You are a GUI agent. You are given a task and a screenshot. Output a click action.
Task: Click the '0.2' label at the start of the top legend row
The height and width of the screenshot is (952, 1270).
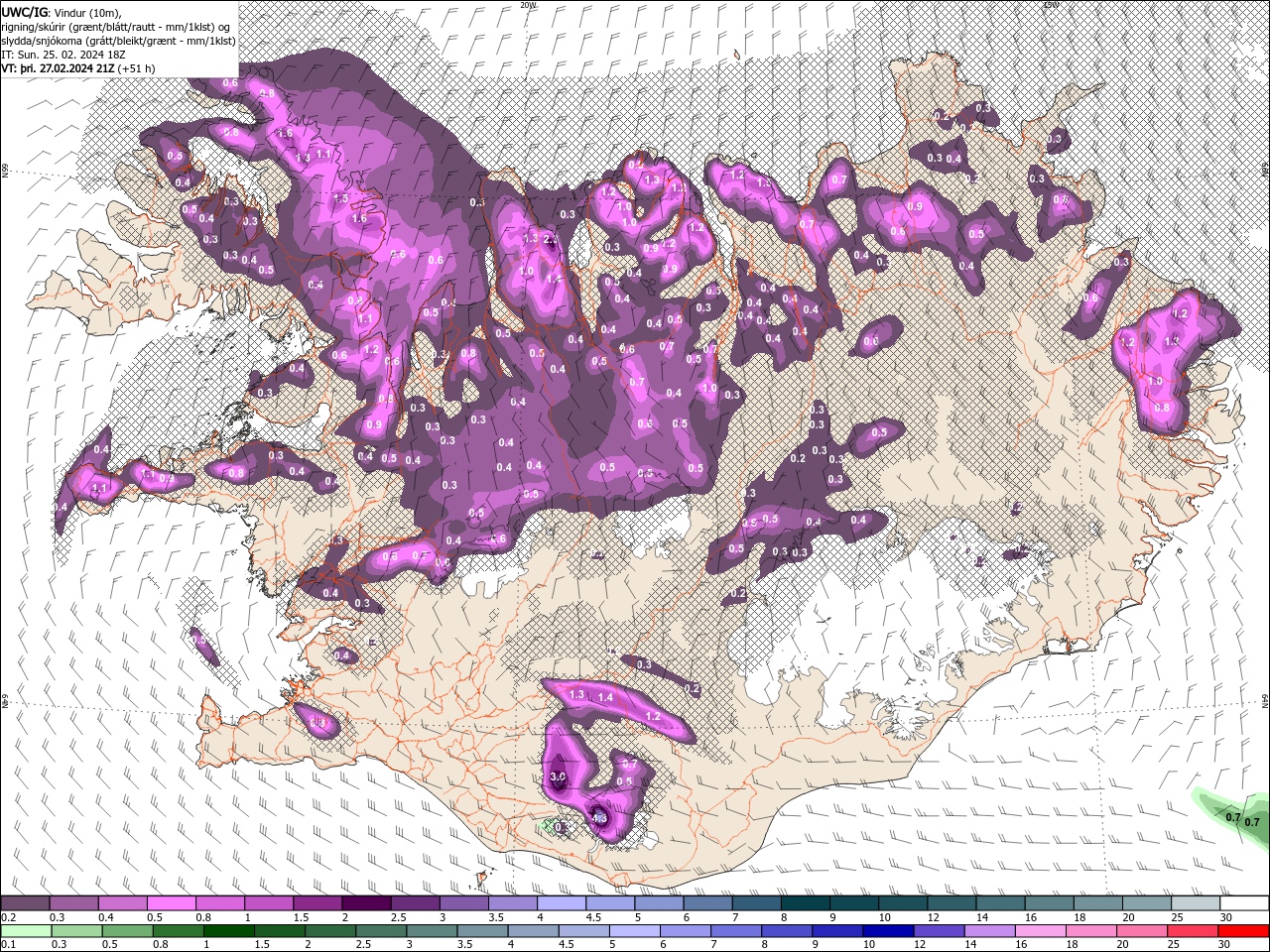click(x=8, y=917)
